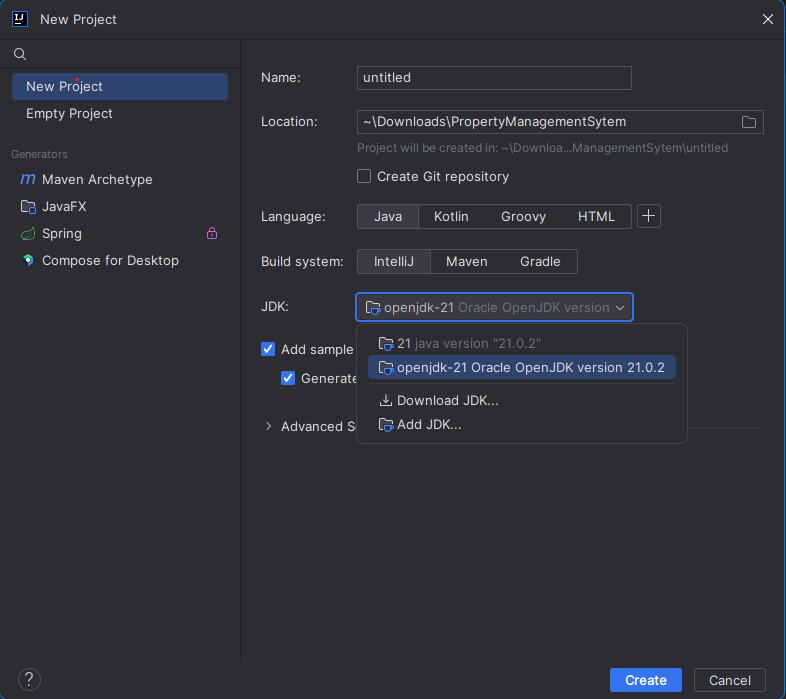Choose IntelliJ build system

click(x=394, y=261)
